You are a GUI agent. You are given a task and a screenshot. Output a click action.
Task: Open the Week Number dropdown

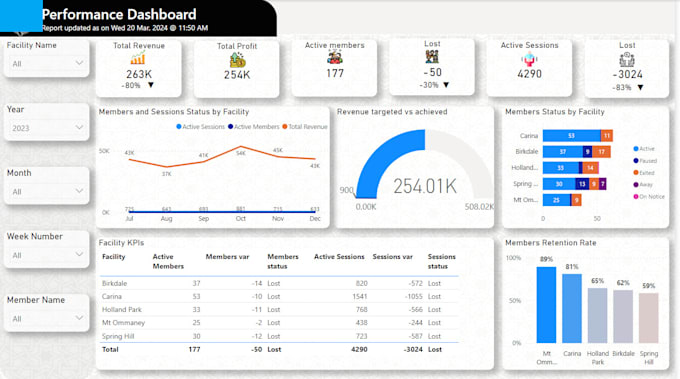(47, 255)
